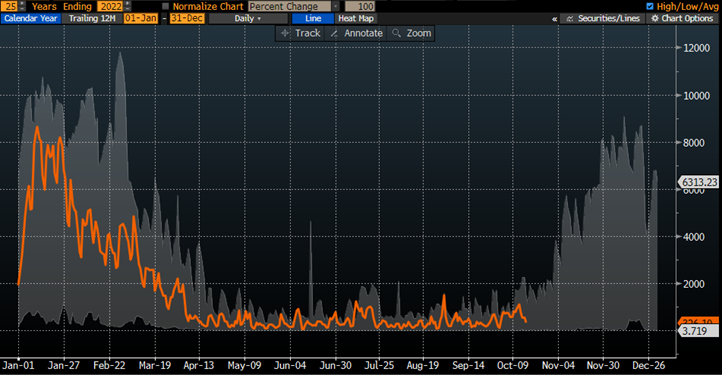Viewport: 722px width, 375px height.
Task: Click the Jul-25 x-axis date label
Action: (x=379, y=365)
